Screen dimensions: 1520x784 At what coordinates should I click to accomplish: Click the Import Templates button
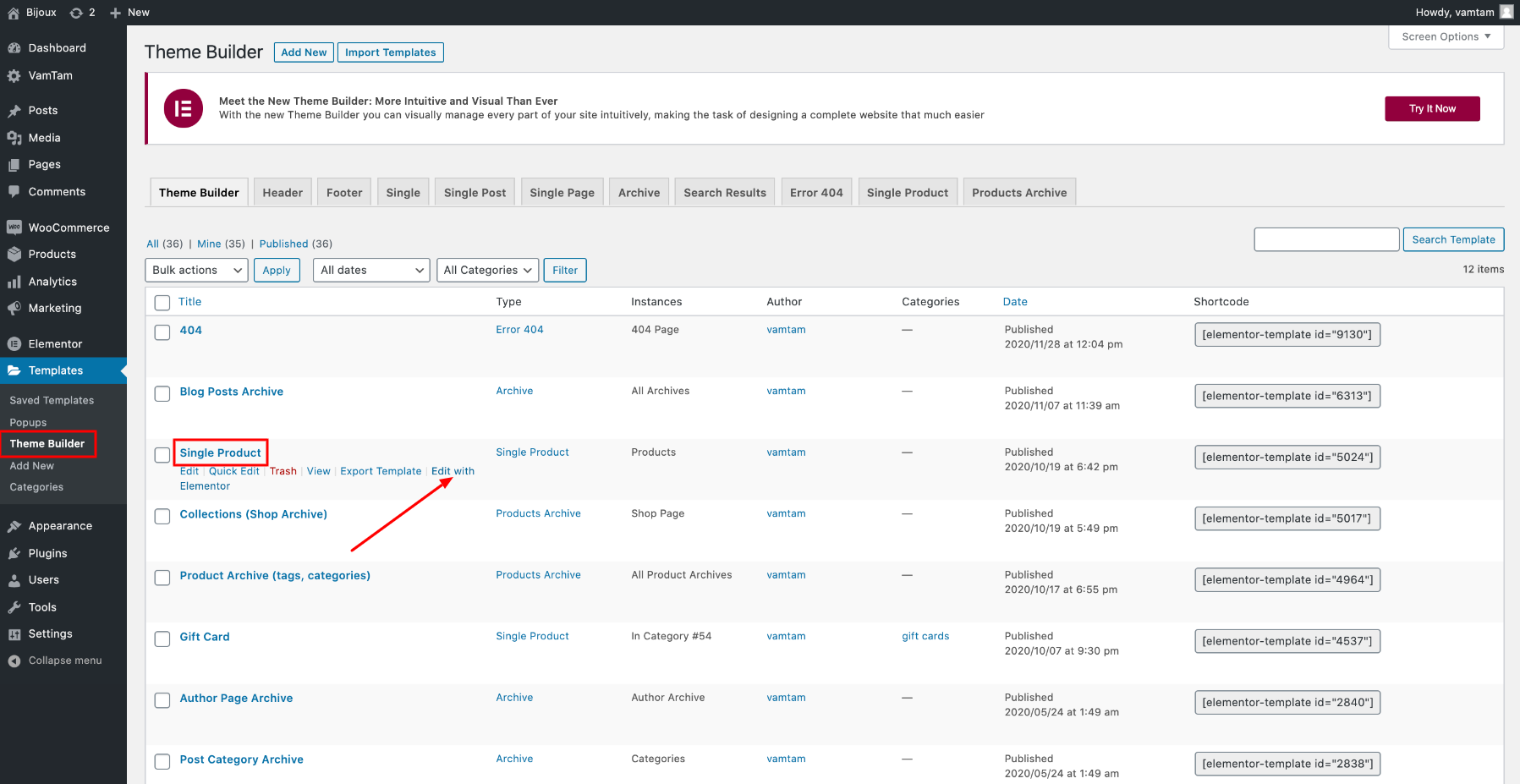point(391,52)
